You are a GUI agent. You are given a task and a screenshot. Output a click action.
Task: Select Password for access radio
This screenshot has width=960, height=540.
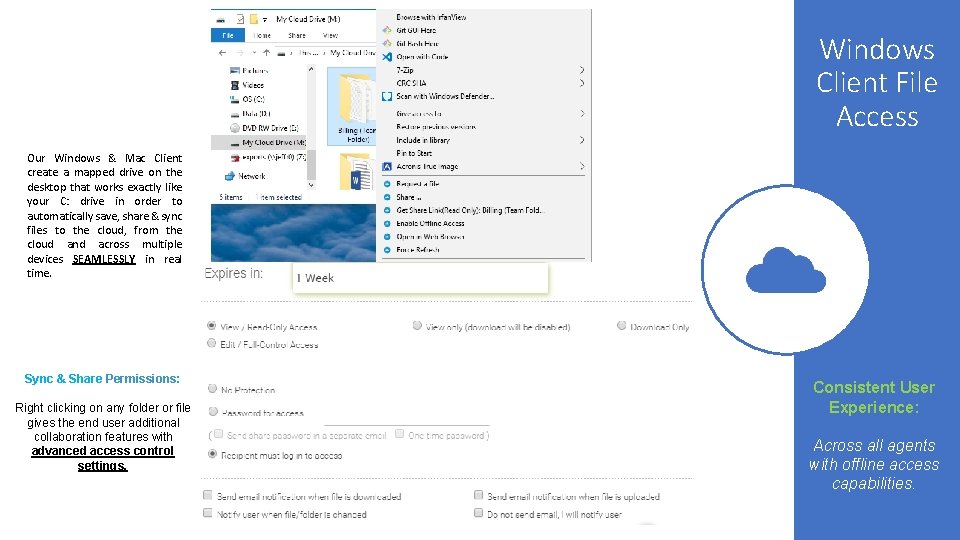point(213,411)
